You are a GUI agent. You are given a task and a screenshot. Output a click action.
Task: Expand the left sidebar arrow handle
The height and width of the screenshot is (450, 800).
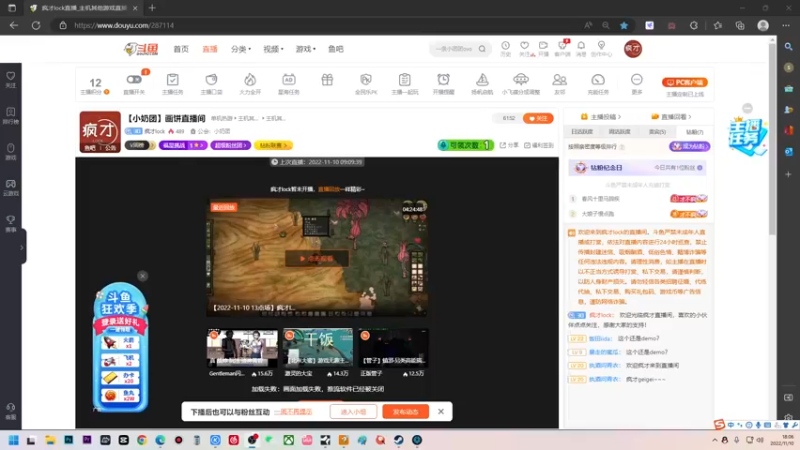[22, 247]
